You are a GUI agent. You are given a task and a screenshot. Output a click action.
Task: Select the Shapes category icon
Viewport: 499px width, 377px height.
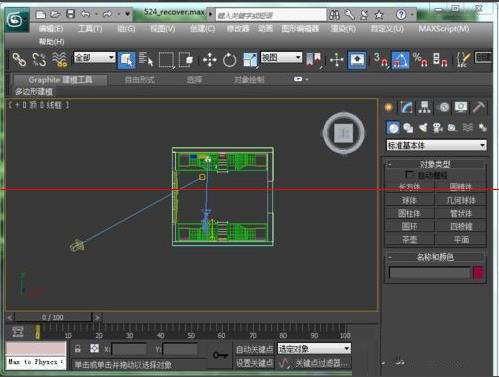click(x=408, y=128)
